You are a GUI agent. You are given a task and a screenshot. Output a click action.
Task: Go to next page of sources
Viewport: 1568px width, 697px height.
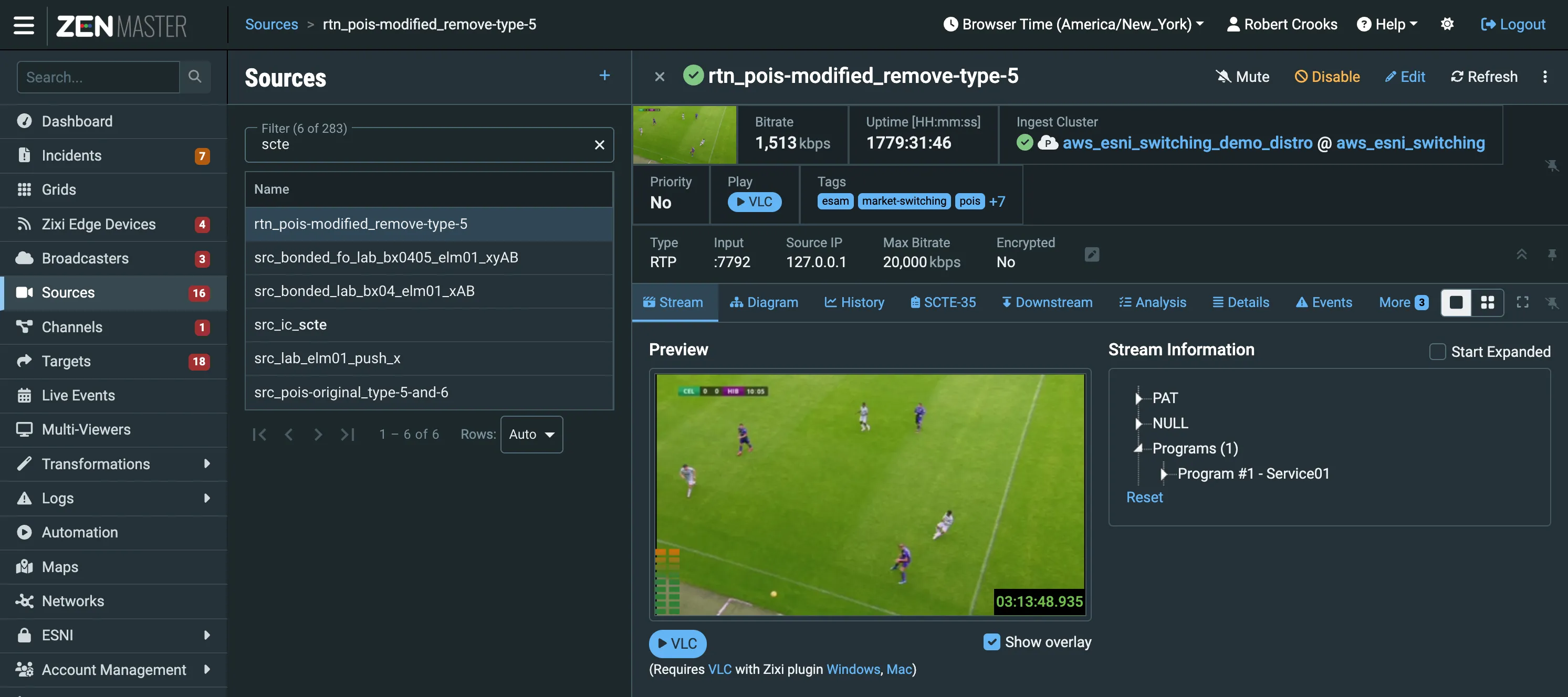click(318, 434)
